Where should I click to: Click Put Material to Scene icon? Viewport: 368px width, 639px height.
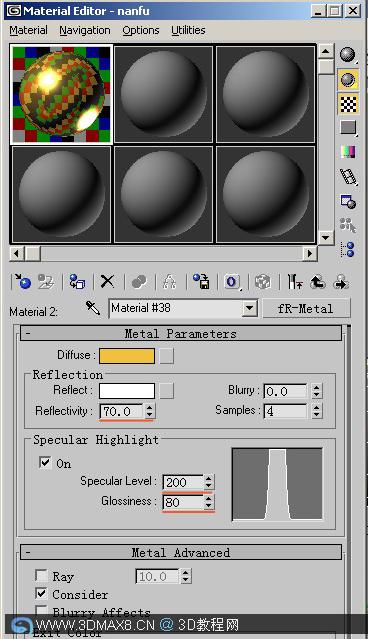[46, 282]
